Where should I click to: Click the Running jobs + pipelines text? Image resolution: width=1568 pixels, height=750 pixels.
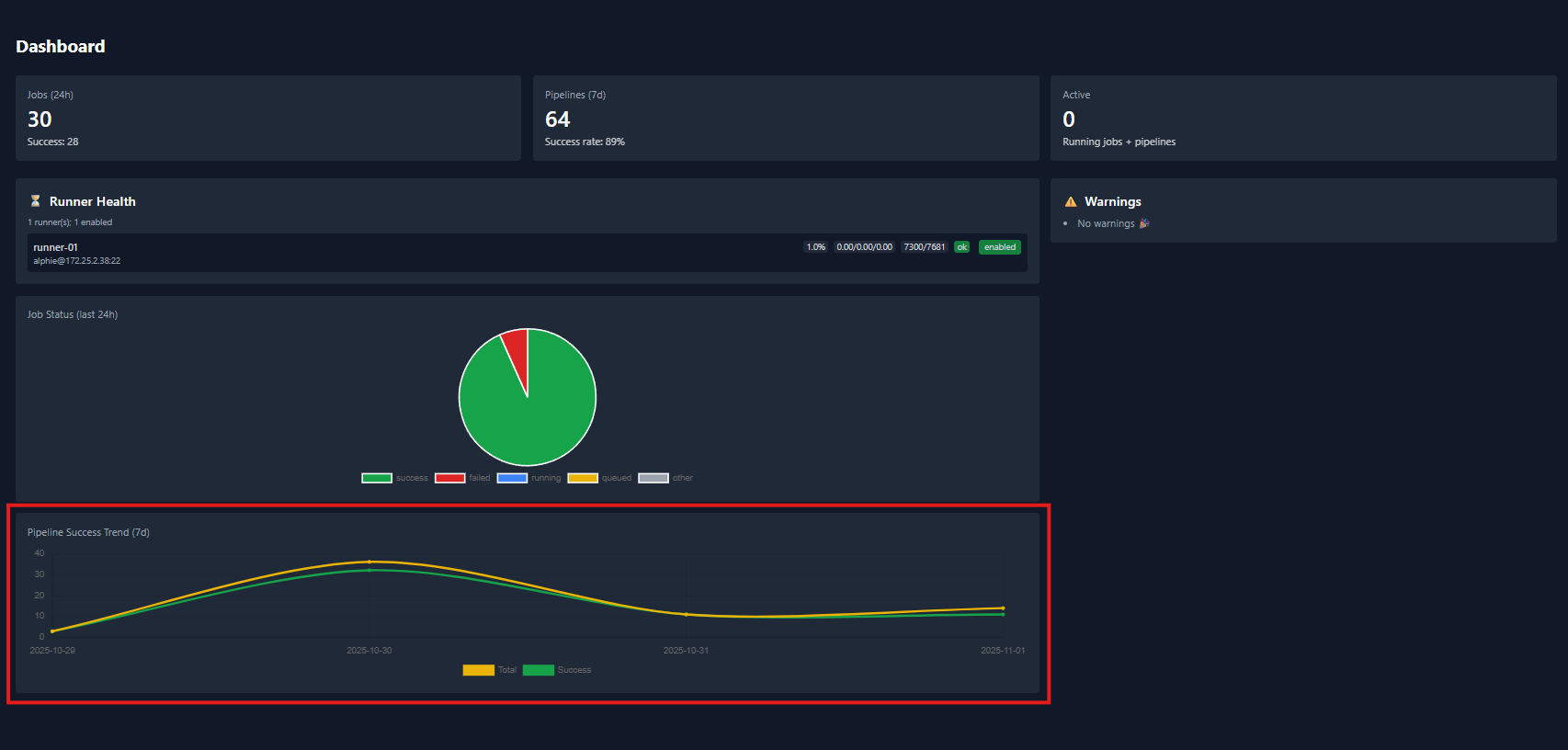click(x=1119, y=142)
